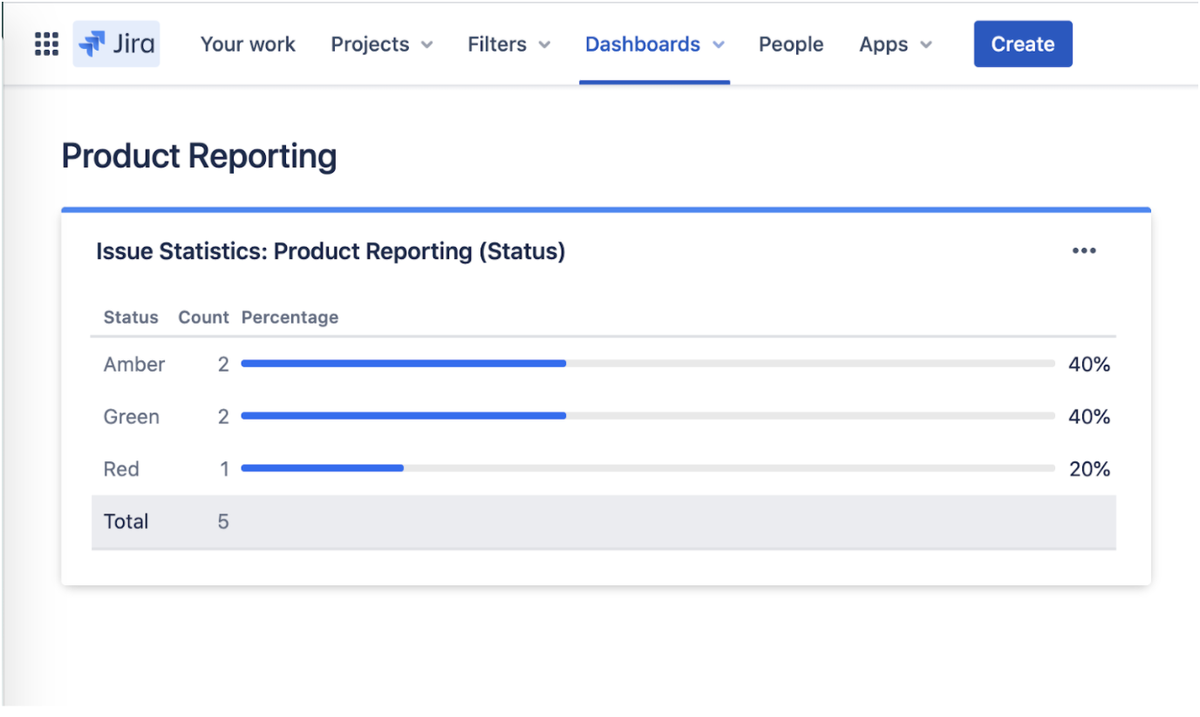Screen dimensions: 1200x717
Task: Click the Amber 40% progress bar
Action: pos(648,364)
